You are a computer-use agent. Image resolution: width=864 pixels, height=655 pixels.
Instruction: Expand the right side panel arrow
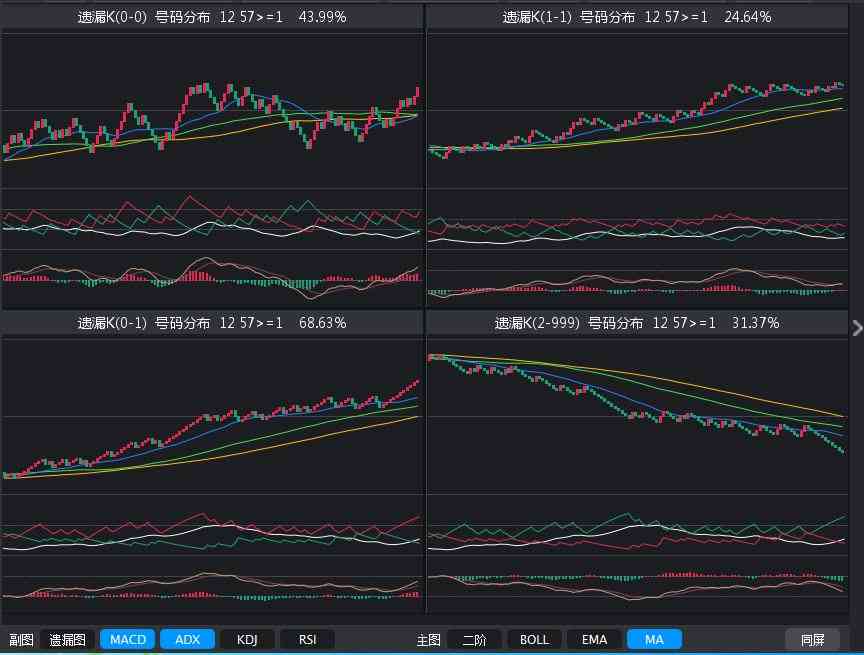pos(857,328)
